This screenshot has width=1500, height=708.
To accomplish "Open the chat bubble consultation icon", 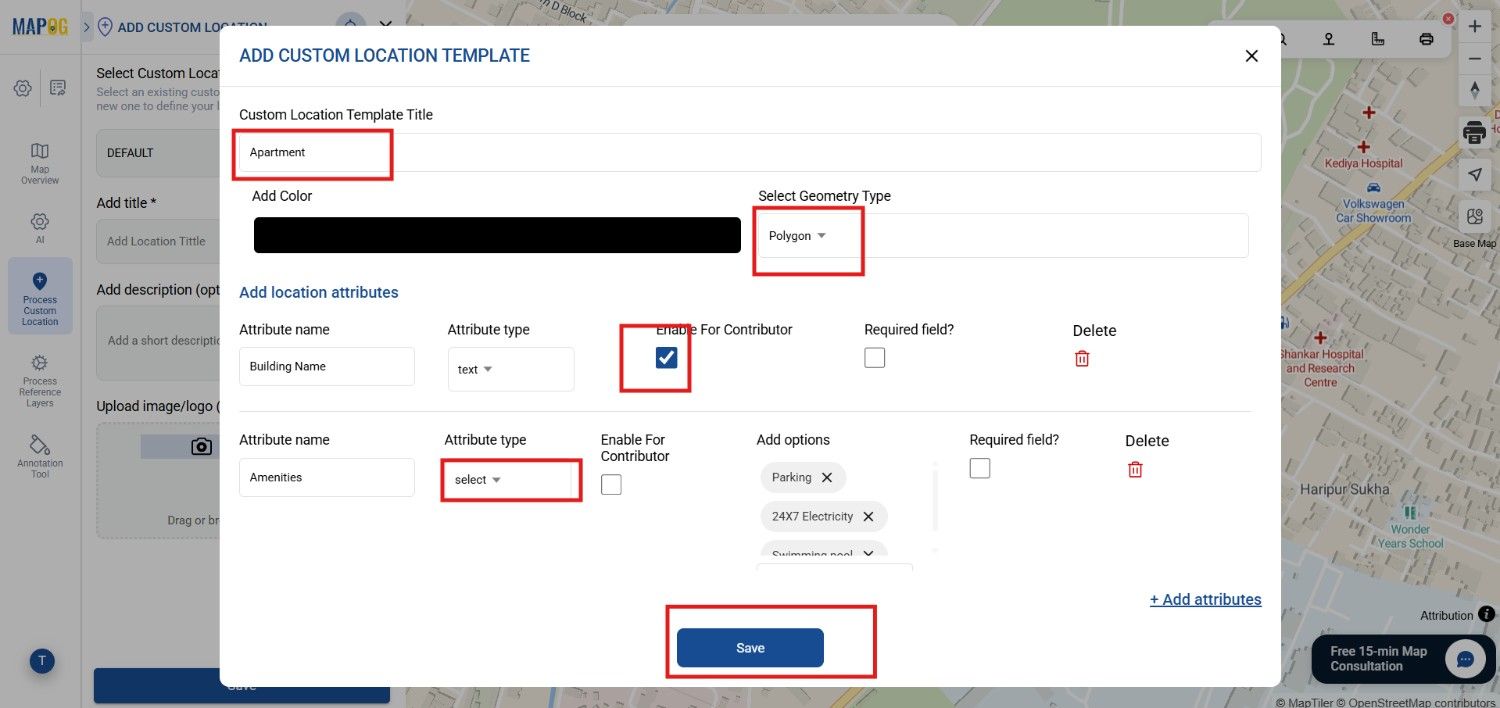I will click(x=1466, y=659).
